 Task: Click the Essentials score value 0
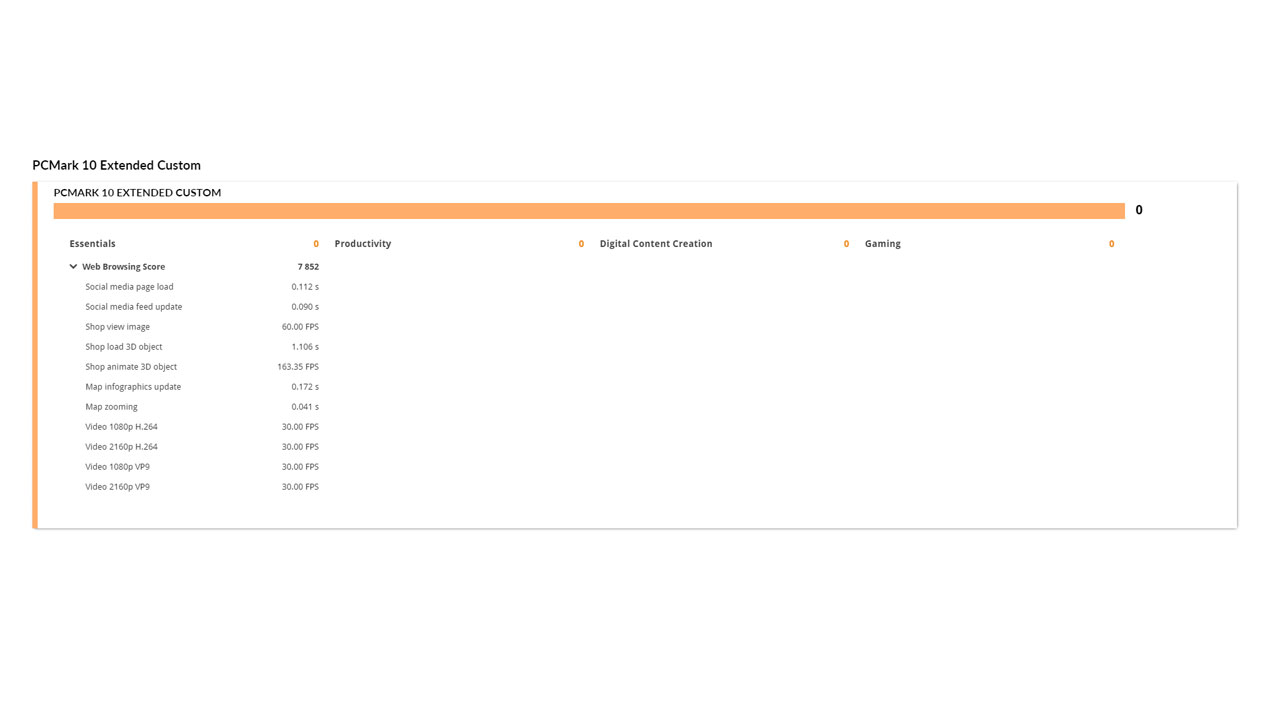pyautogui.click(x=316, y=244)
